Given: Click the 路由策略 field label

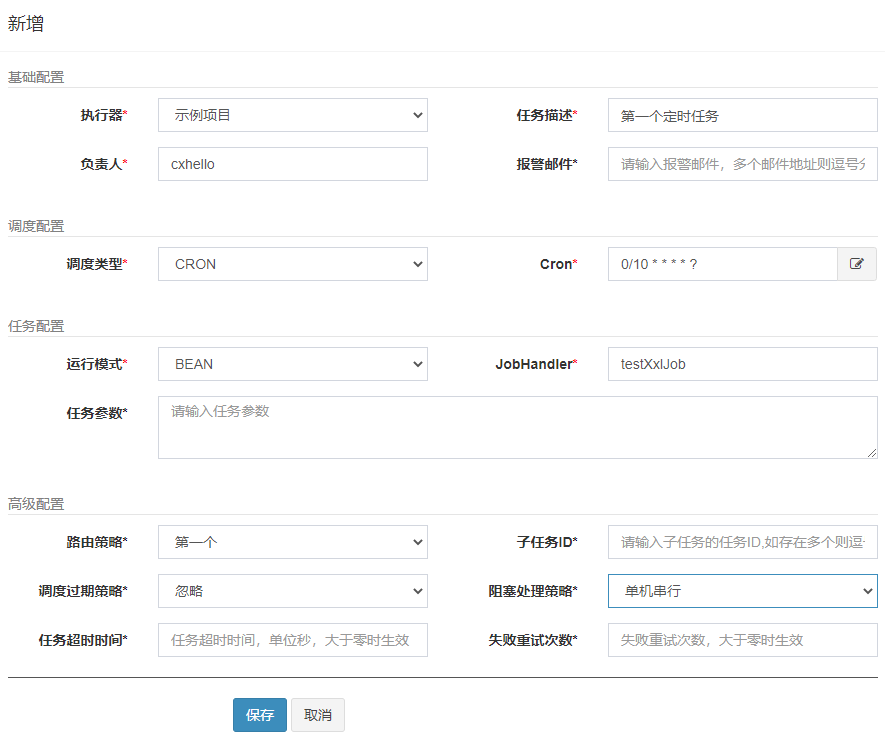Looking at the screenshot, I should [x=97, y=542].
